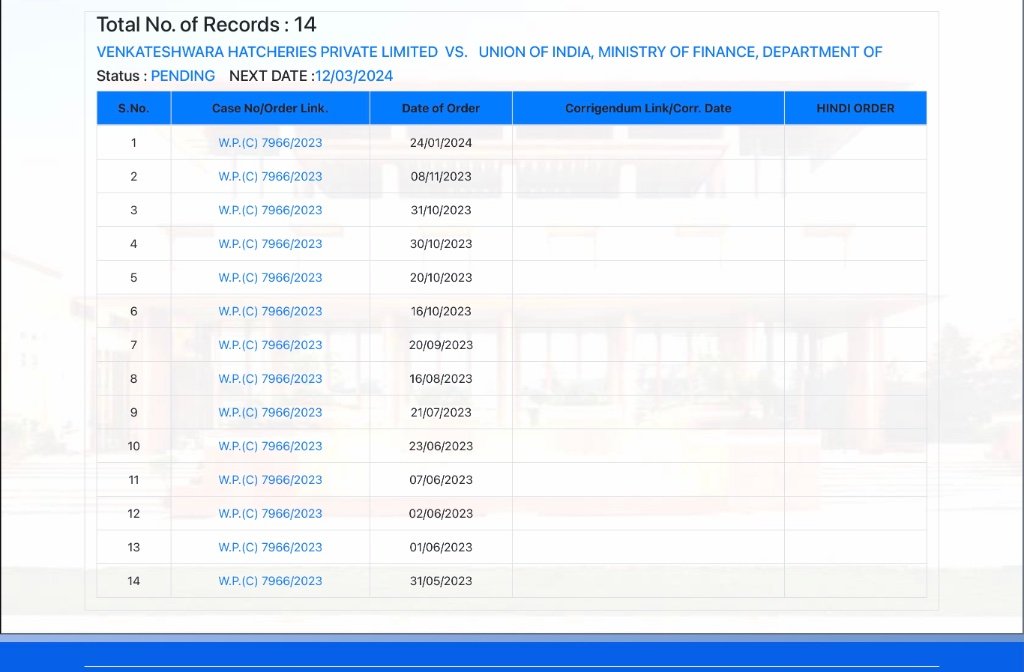Click the HINDI ORDER column header

coord(855,108)
